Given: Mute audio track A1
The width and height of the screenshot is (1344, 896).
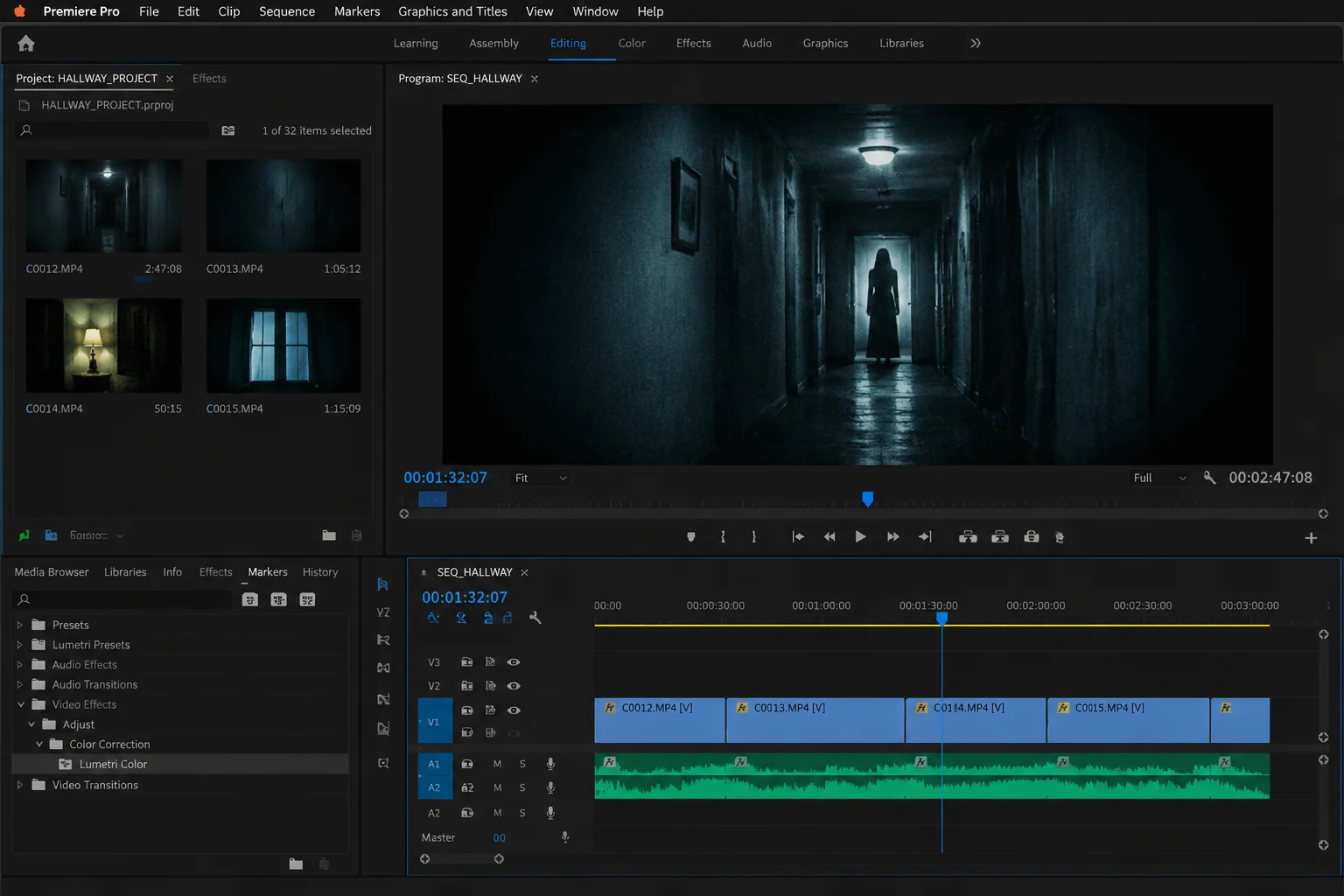Looking at the screenshot, I should (497, 763).
